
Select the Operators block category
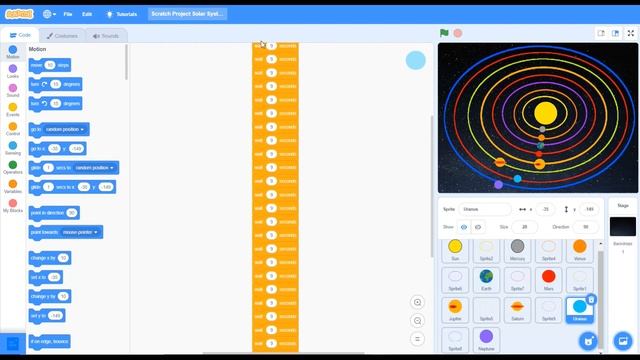tap(13, 167)
